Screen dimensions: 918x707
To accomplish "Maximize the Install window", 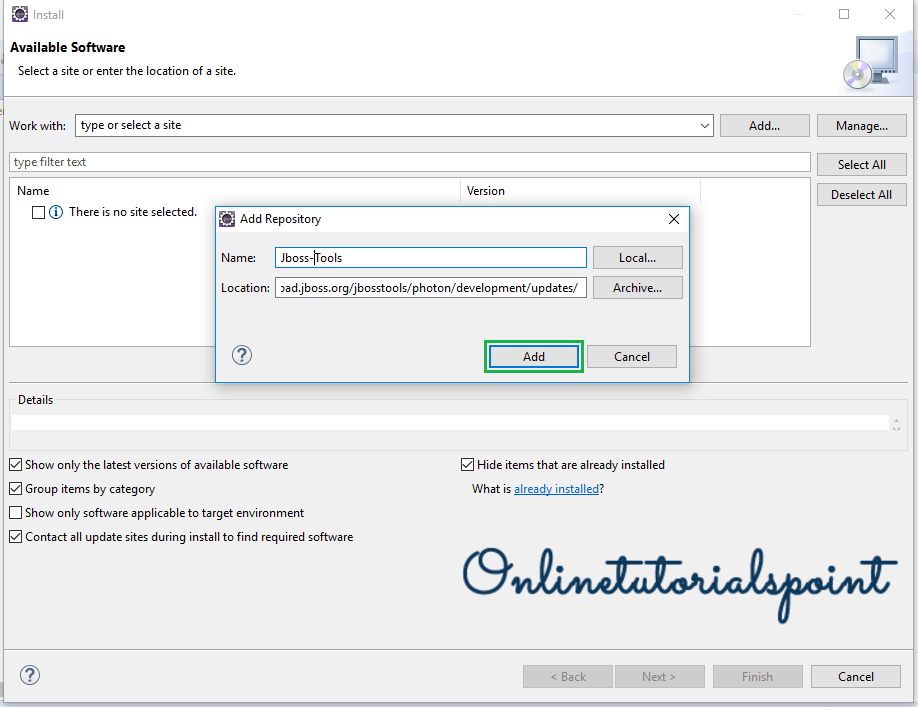I will click(844, 14).
